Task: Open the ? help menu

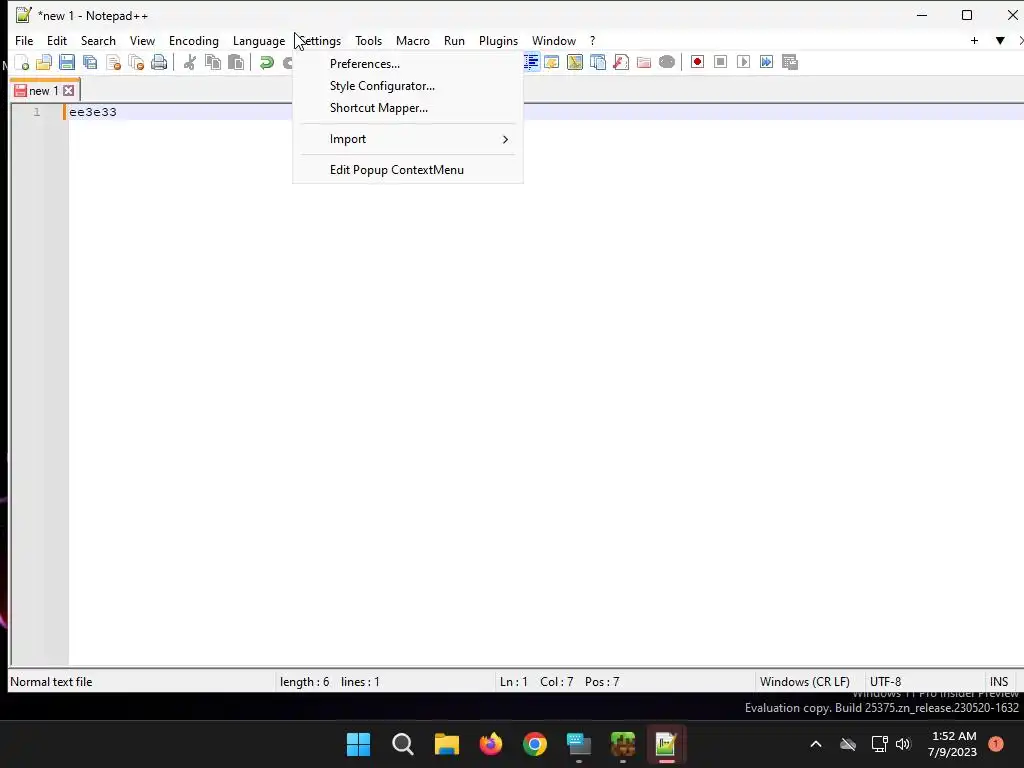Action: (592, 40)
